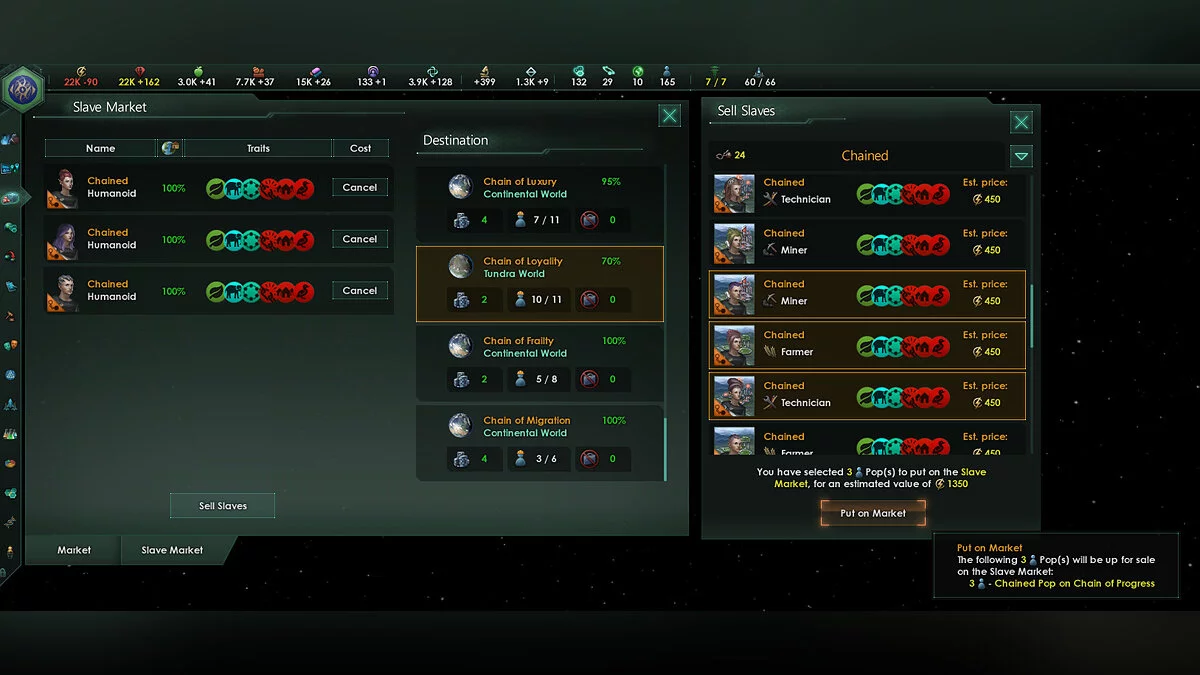Click the energy icon beside 1350 estimate

tap(939, 484)
